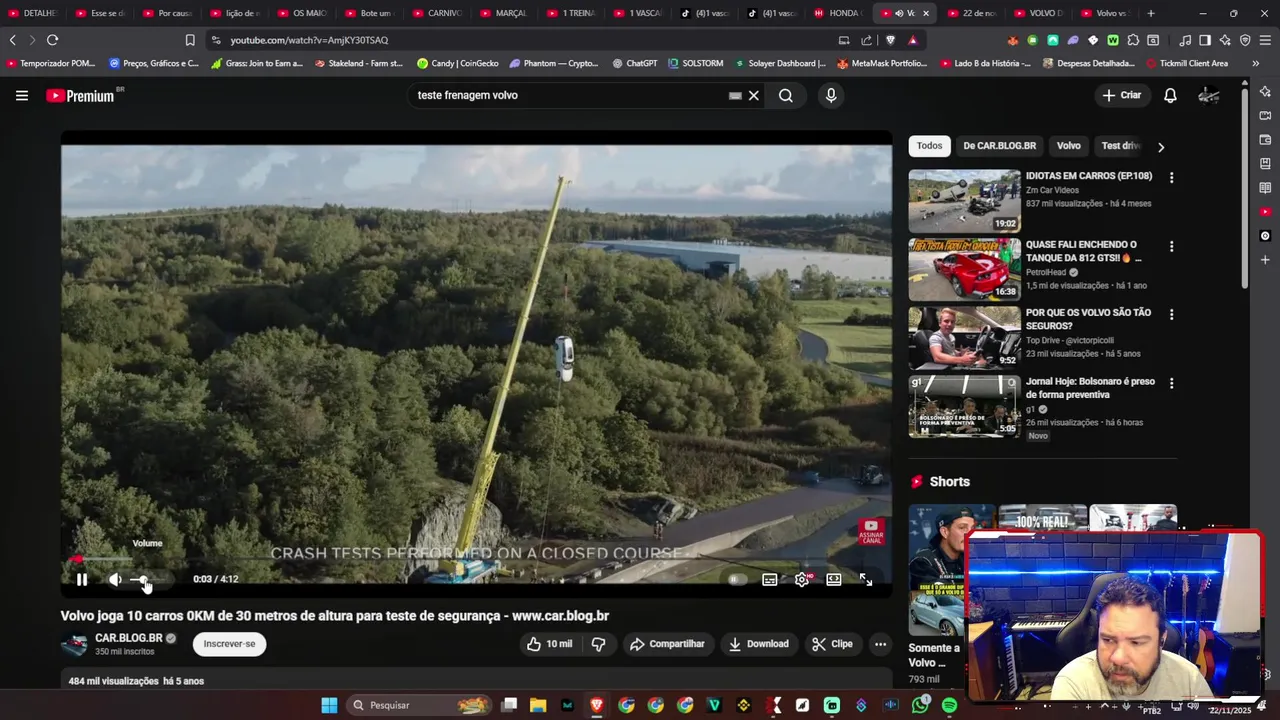This screenshot has height=720, width=1280.
Task: Click the Compartilhar share button
Action: 667,644
